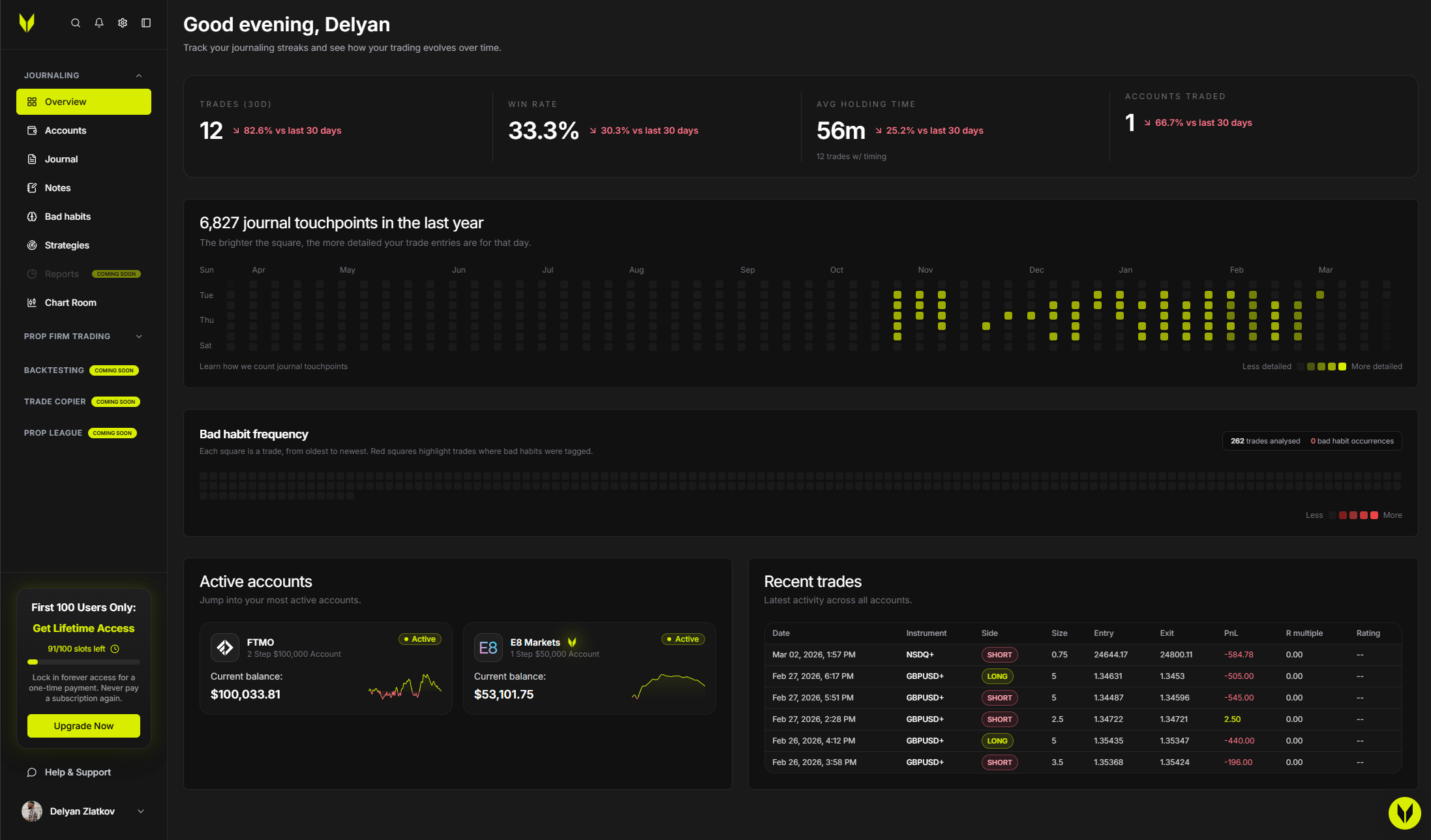Image resolution: width=1431 pixels, height=840 pixels.
Task: Select the Notes item in the sidebar
Action: click(x=58, y=187)
